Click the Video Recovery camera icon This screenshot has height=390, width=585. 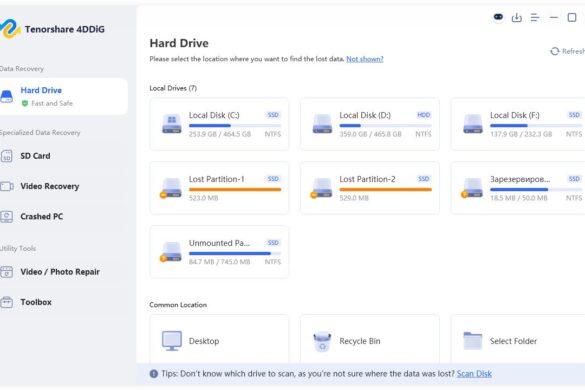pyautogui.click(x=7, y=186)
